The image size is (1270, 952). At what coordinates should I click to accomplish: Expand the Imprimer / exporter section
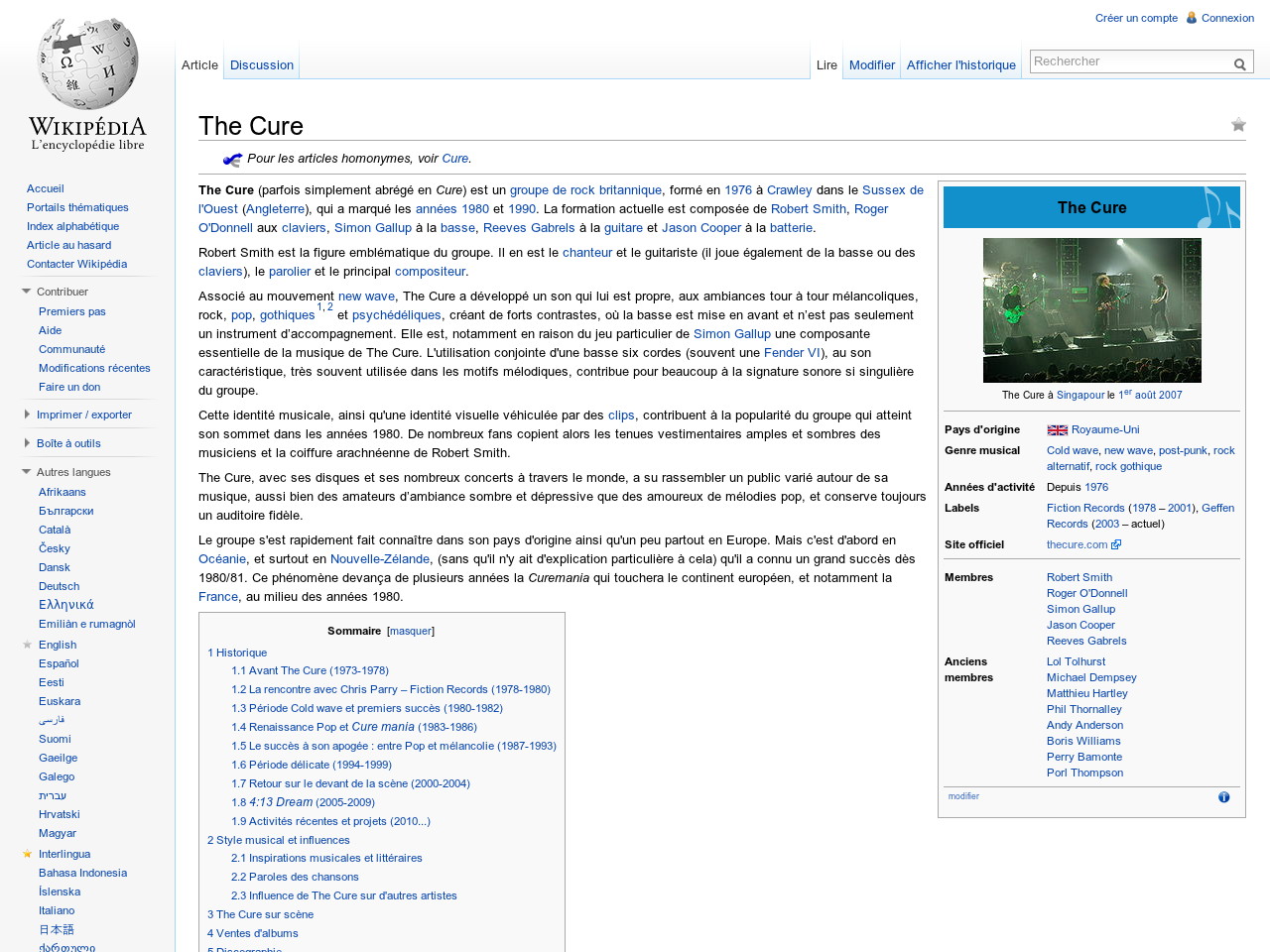pyautogui.click(x=27, y=415)
